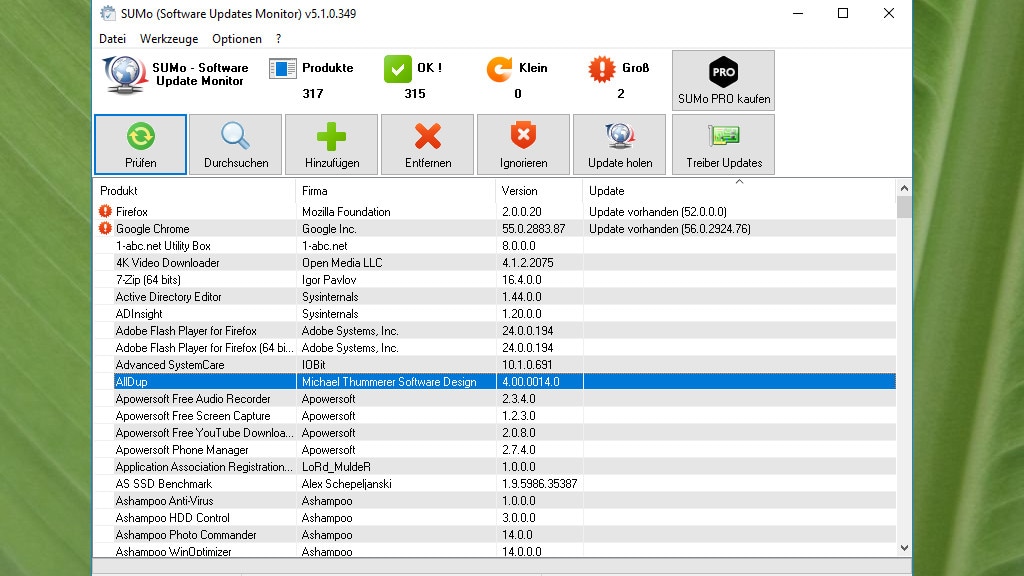1024x576 pixels.
Task: Click the Open Media LLC cell
Action: [342, 263]
